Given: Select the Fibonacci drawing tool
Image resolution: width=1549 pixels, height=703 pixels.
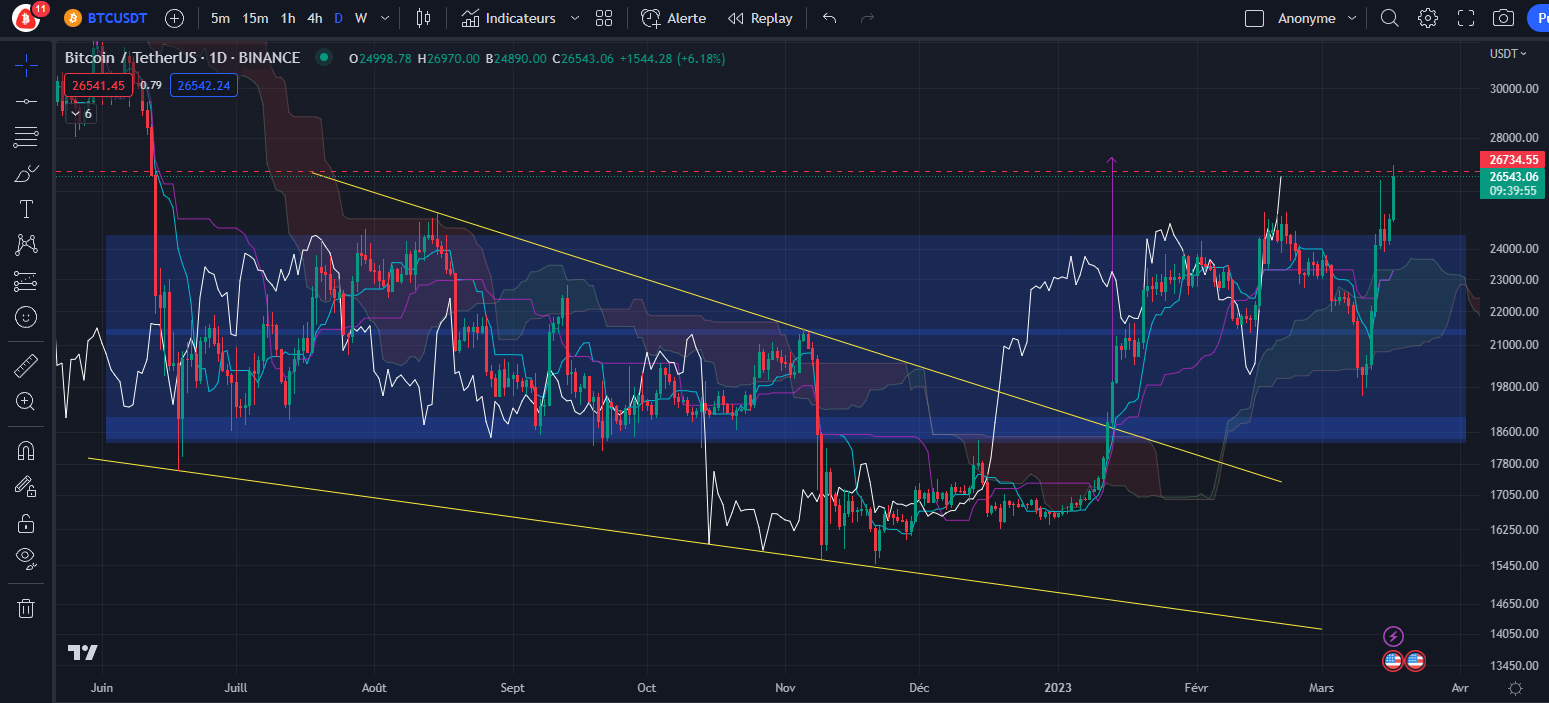Looking at the screenshot, I should pyautogui.click(x=26, y=137).
